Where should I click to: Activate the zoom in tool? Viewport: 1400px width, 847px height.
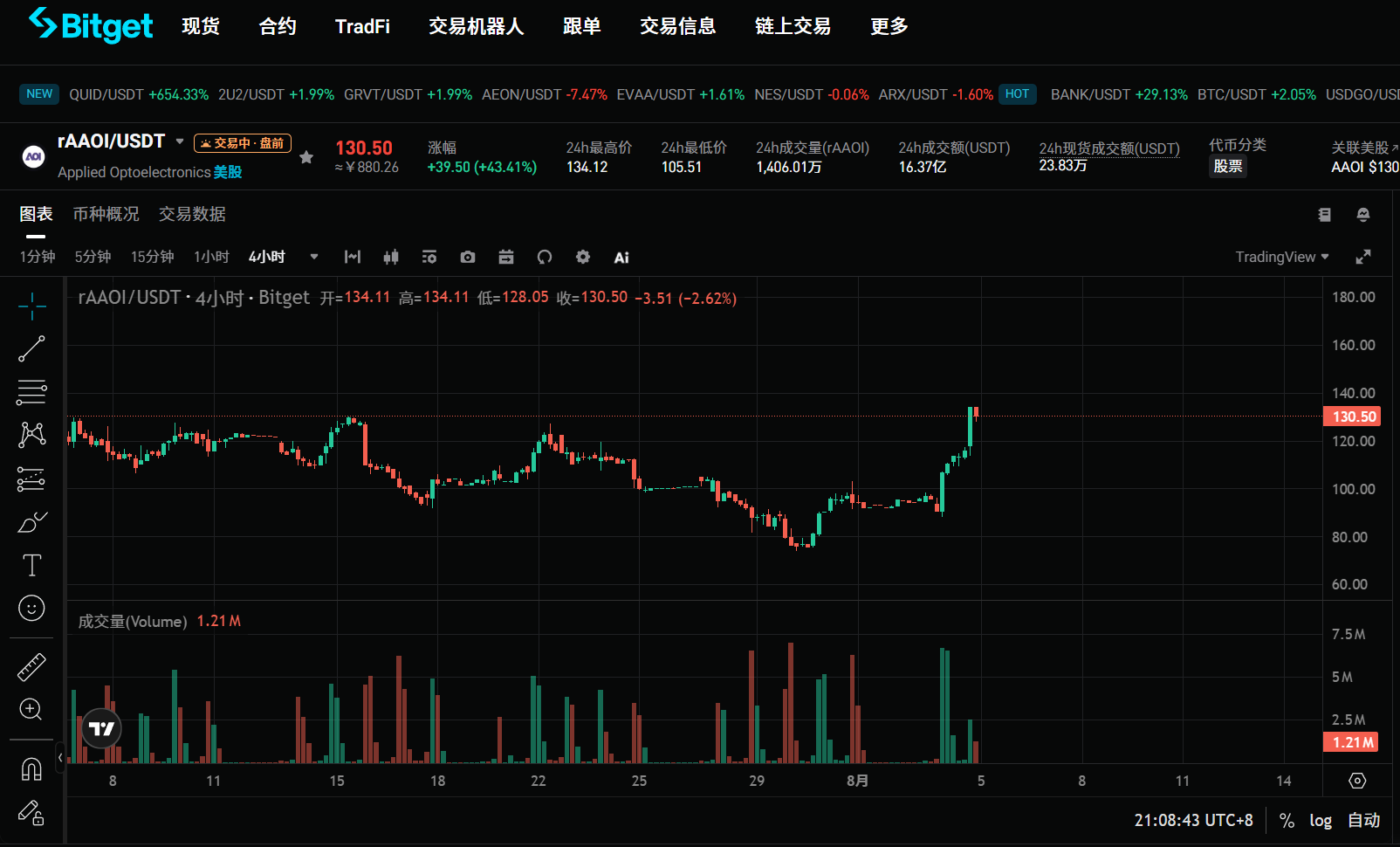[x=31, y=709]
